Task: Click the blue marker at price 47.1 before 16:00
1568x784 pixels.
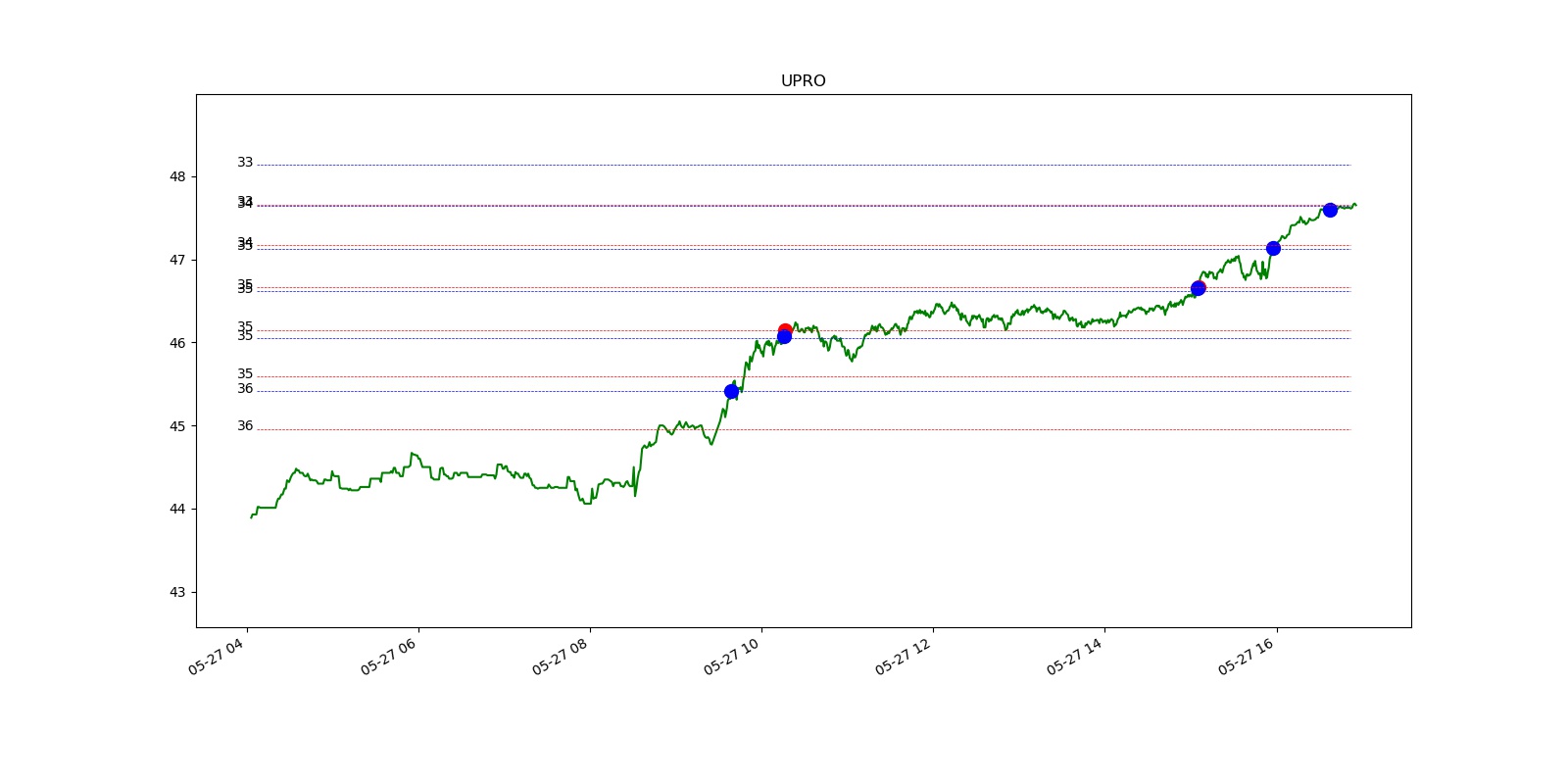Action: (1273, 249)
